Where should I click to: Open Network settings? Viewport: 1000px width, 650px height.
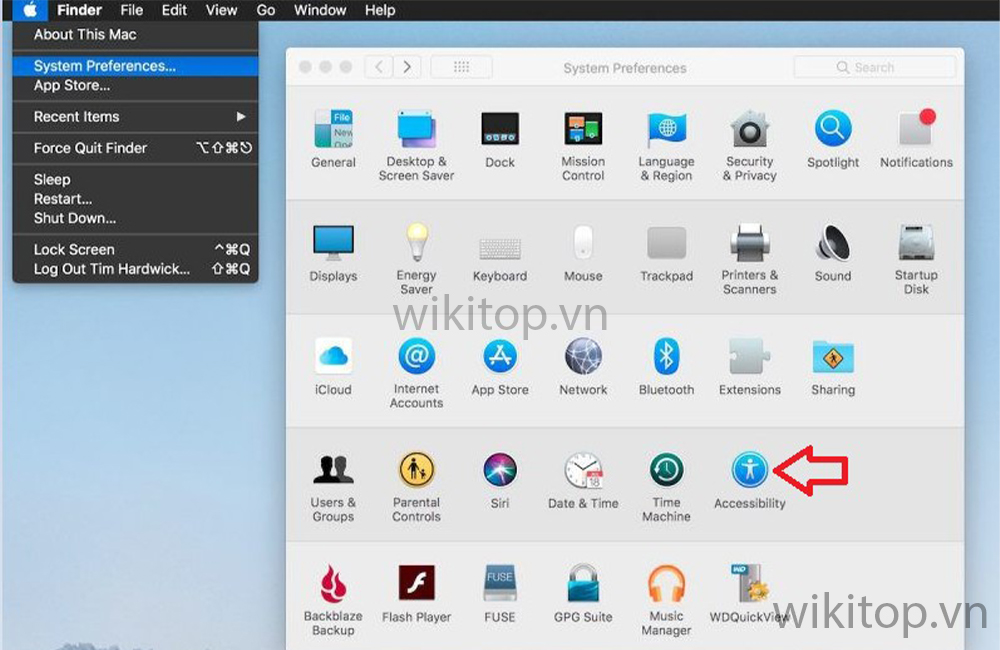pos(583,367)
